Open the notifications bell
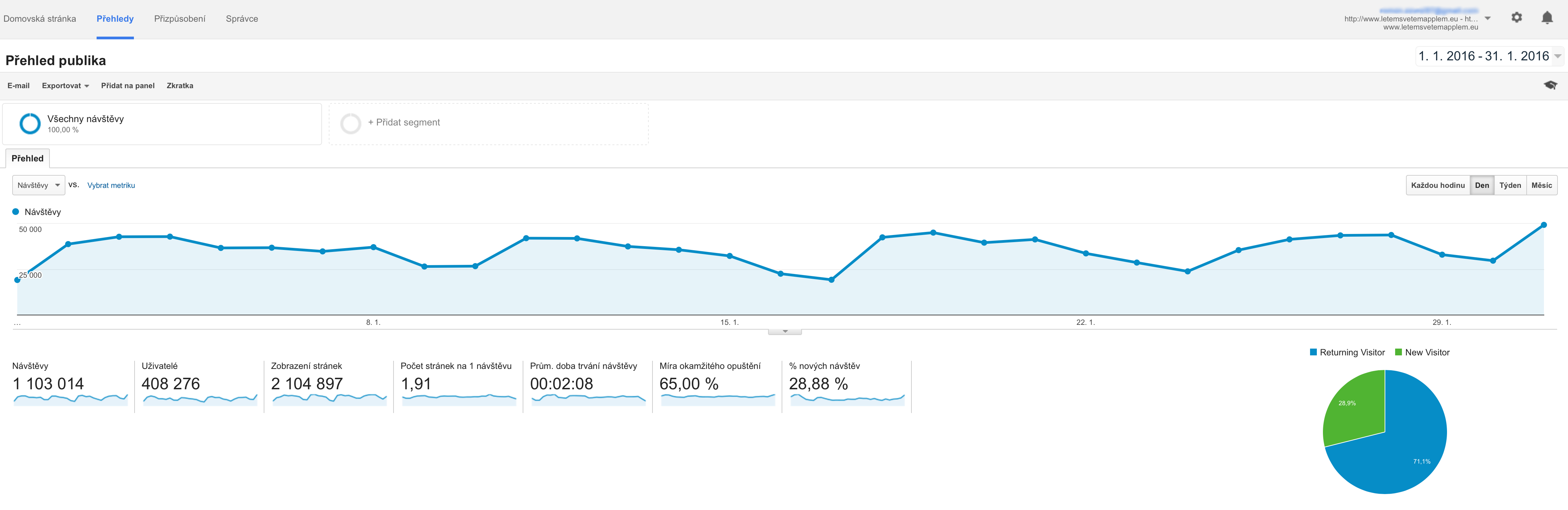 coord(1547,18)
